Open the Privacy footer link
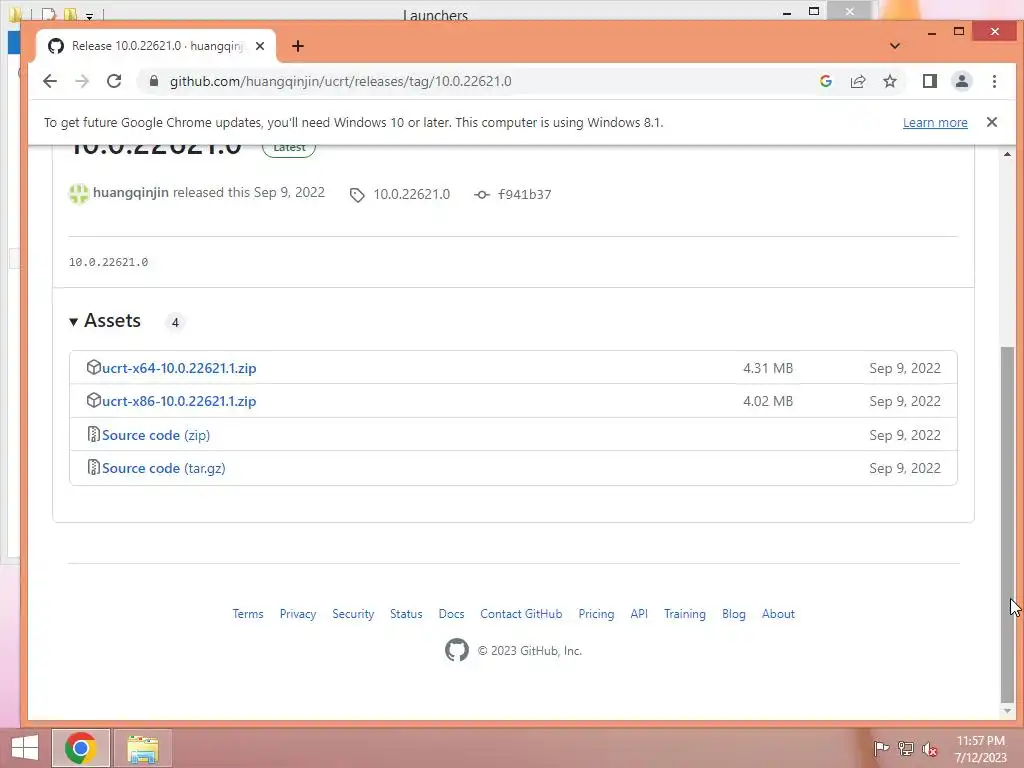 pos(298,614)
